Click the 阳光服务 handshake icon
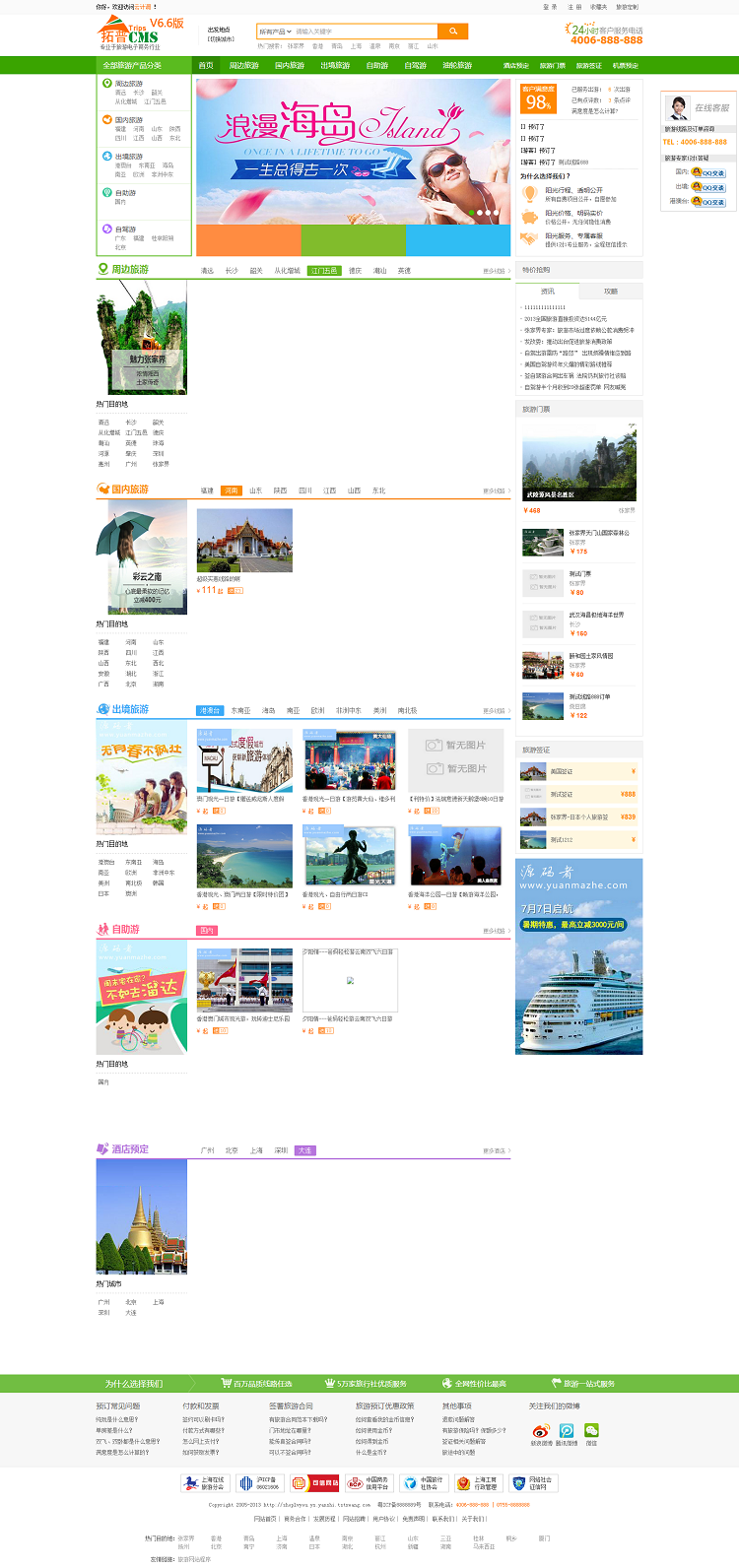The height and width of the screenshot is (1568, 739). [530, 239]
